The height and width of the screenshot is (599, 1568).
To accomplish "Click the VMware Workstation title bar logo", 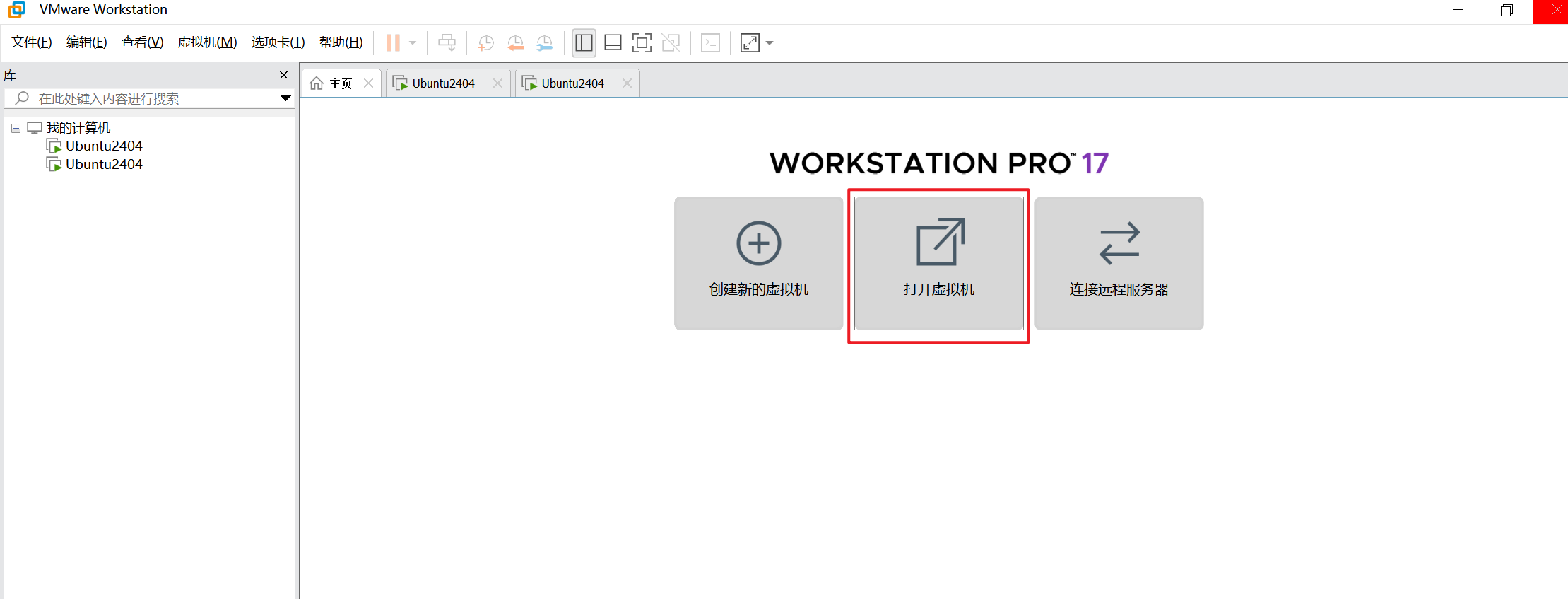I will pyautogui.click(x=17, y=10).
